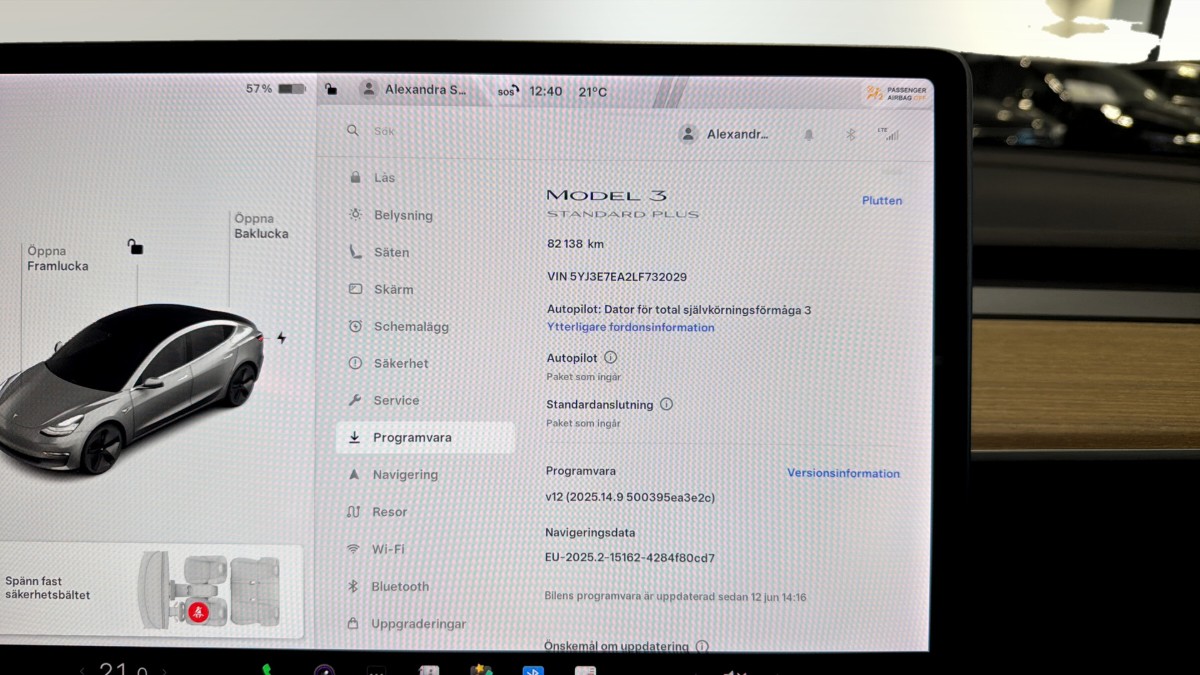Tap the Standard Plus trim text
Image resolution: width=1200 pixels, height=675 pixels.
[x=623, y=214]
